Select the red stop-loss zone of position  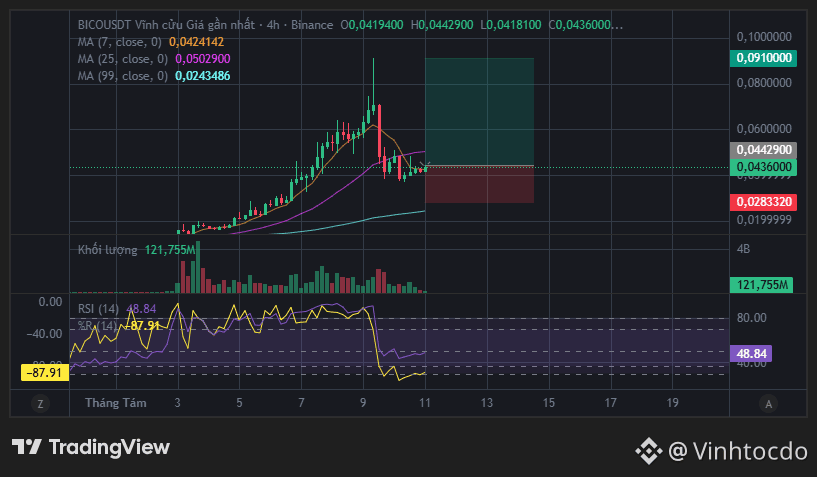[479, 185]
